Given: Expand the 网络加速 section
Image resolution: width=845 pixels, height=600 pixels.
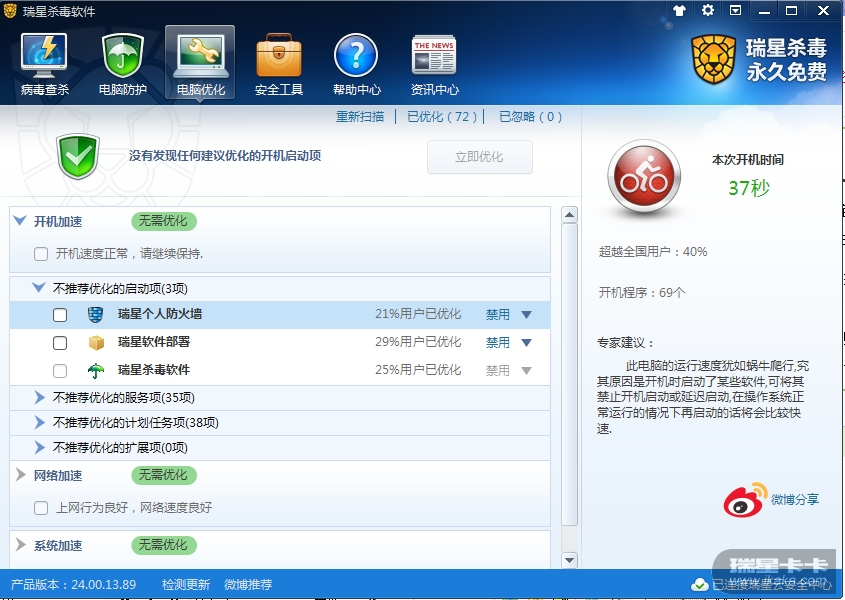Looking at the screenshot, I should (21, 474).
